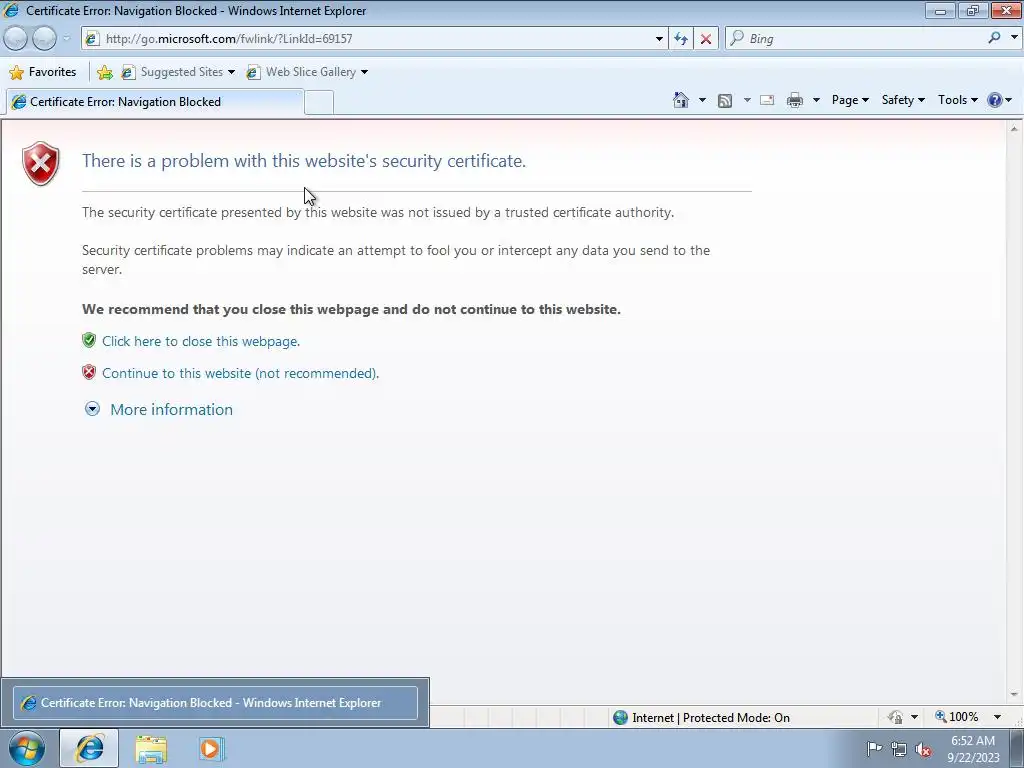
Task: Click the taskbar clock showing 6:52 AM
Action: click(x=973, y=749)
